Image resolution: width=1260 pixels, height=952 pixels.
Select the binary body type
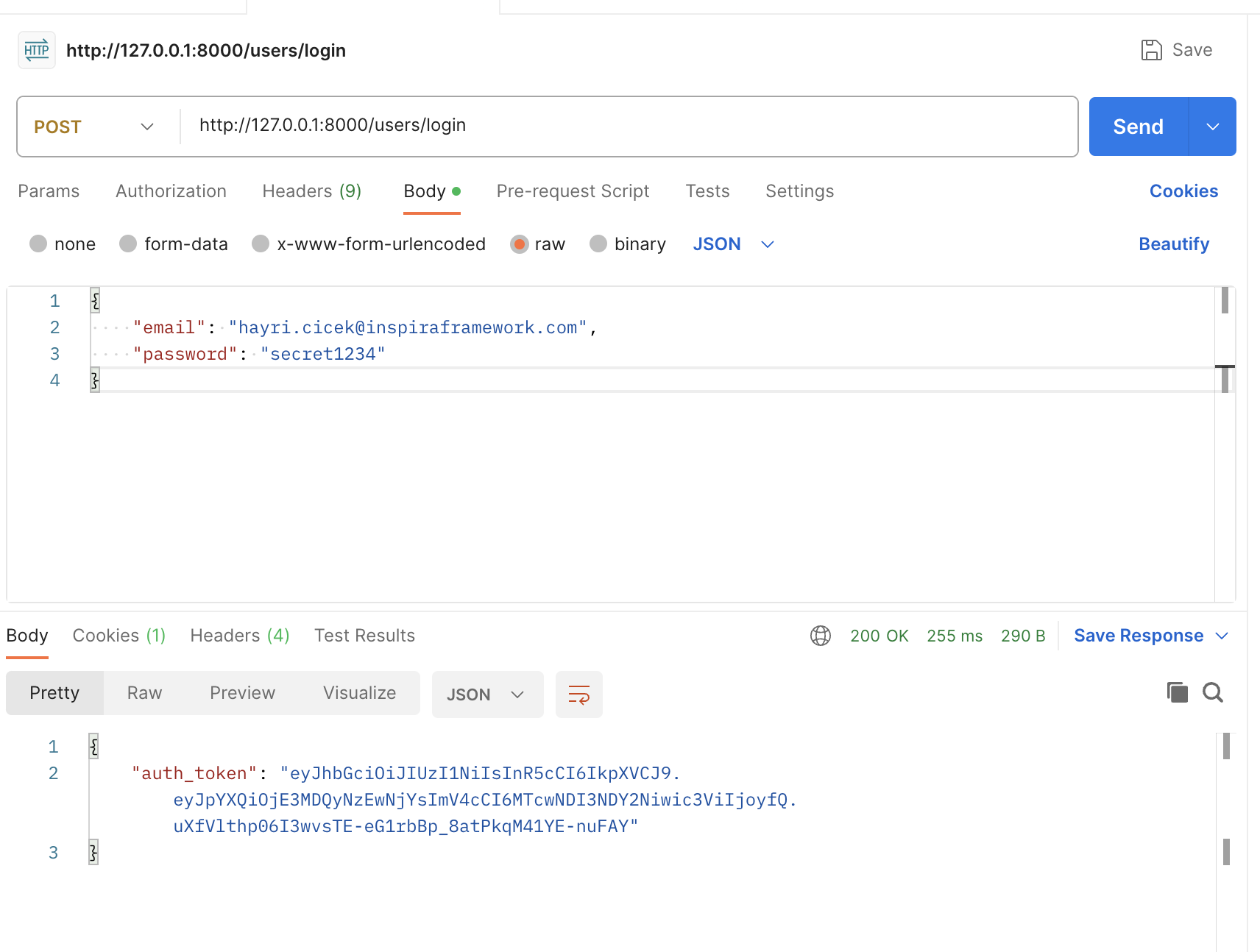point(598,244)
